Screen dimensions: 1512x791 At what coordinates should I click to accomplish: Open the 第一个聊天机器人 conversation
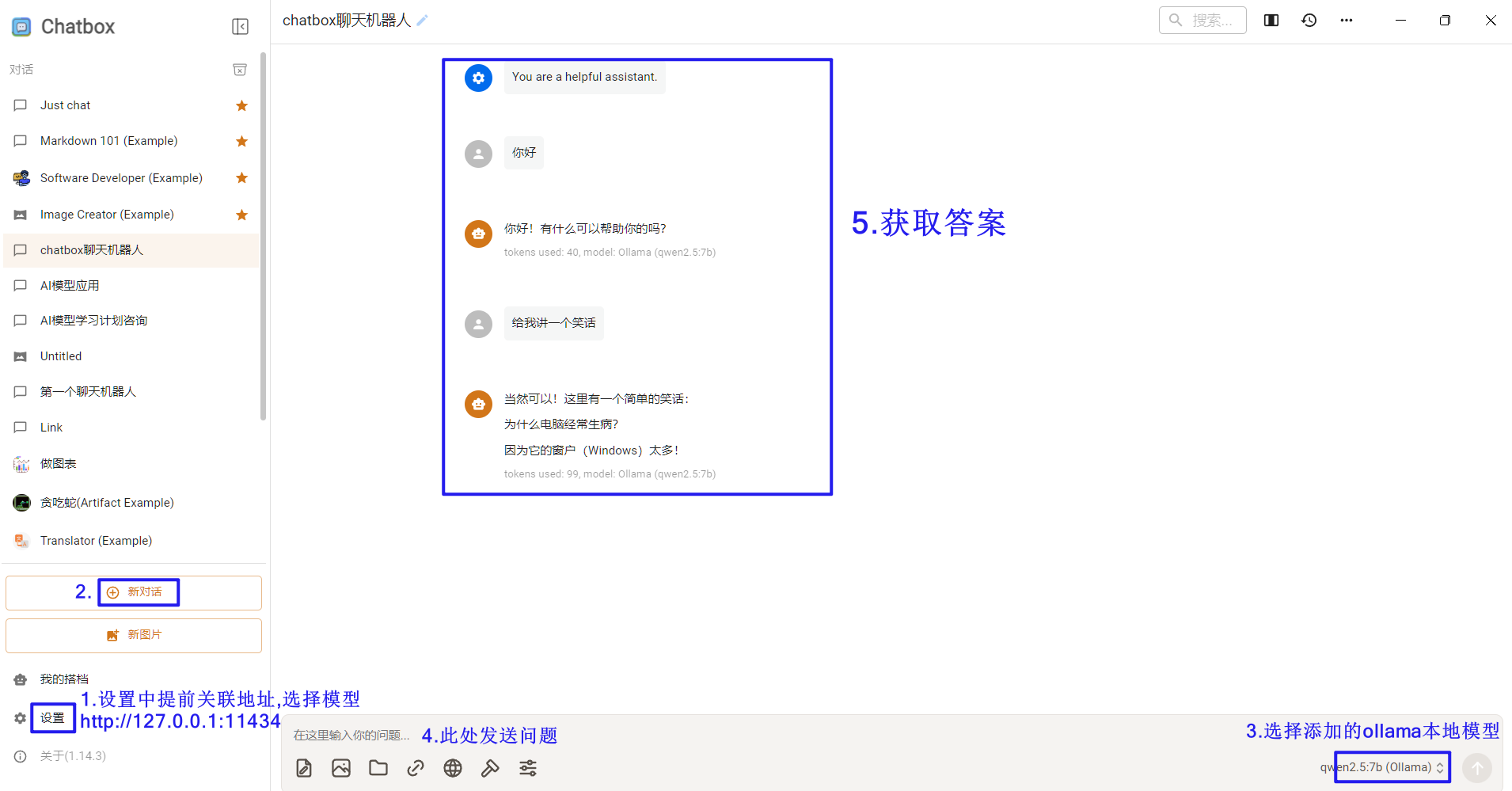131,392
